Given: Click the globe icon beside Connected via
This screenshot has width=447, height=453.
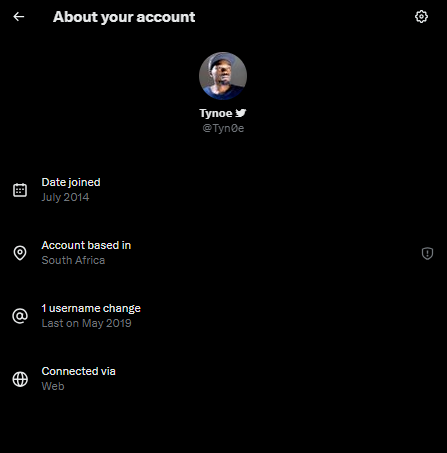Looking at the screenshot, I should pyautogui.click(x=20, y=379).
